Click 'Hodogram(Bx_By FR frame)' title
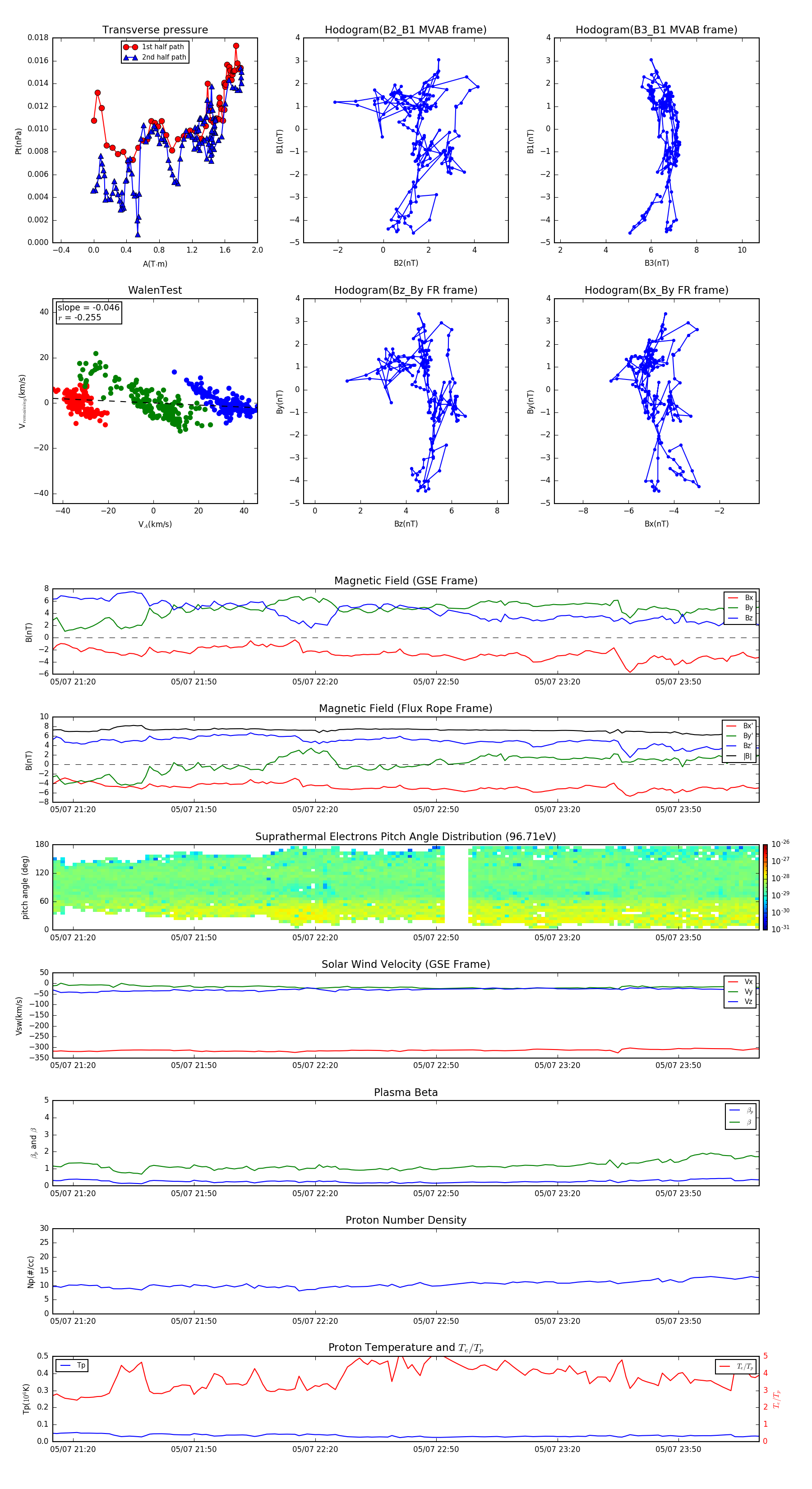 (x=656, y=290)
